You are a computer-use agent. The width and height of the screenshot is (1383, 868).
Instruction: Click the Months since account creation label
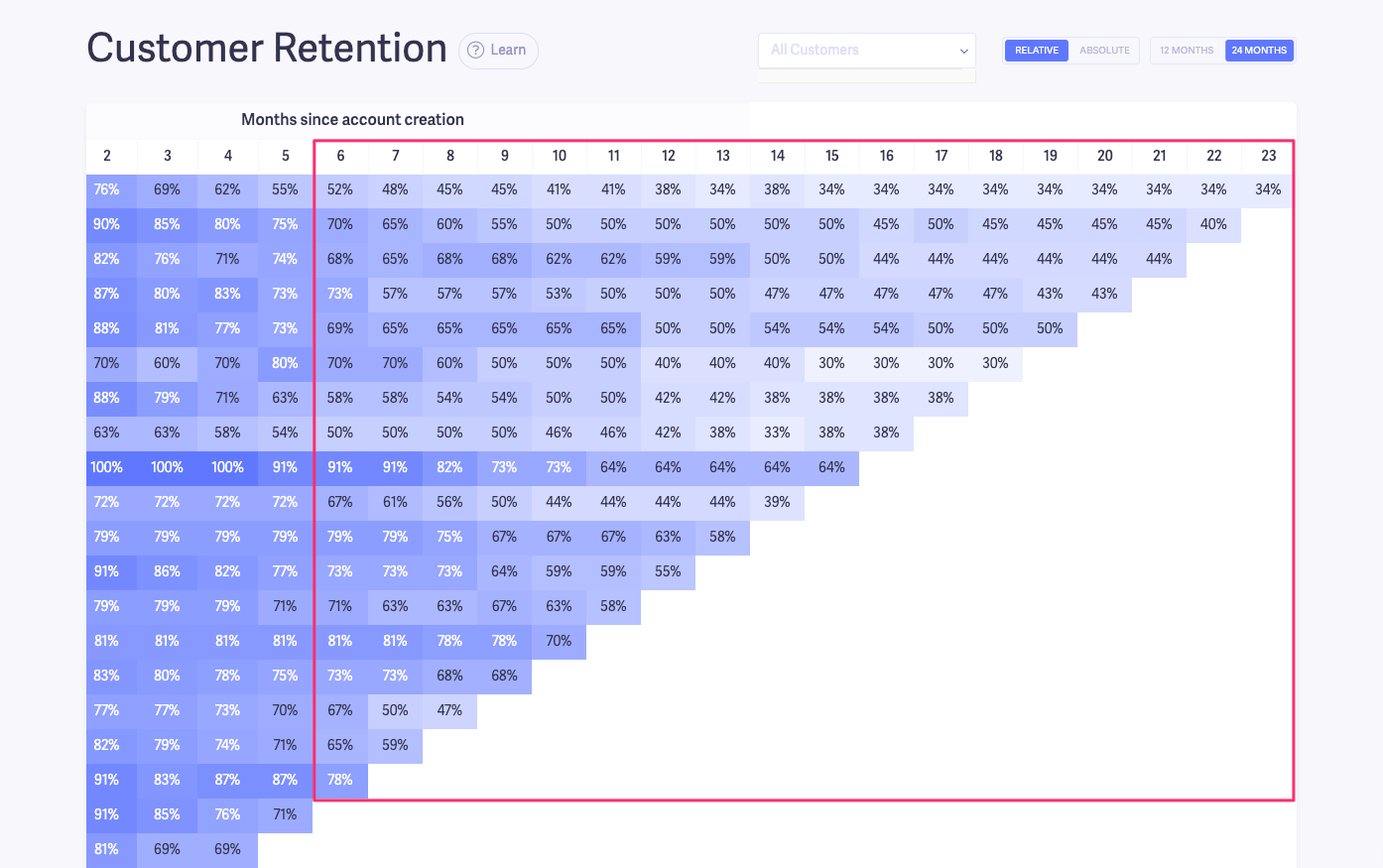(x=353, y=118)
